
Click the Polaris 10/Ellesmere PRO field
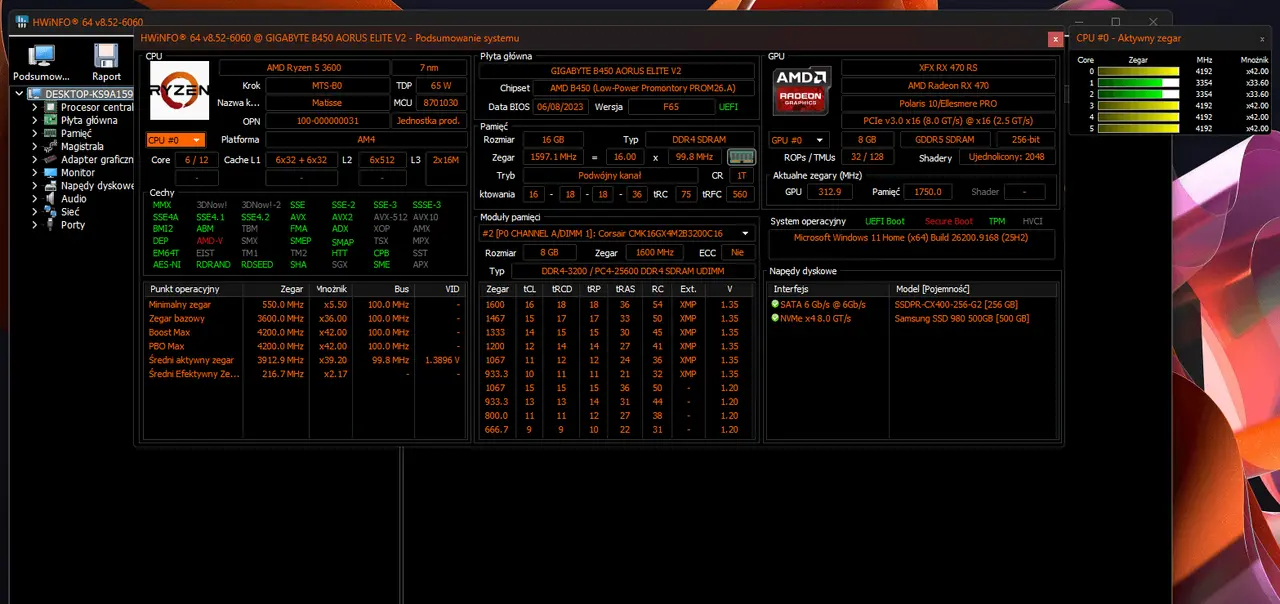tap(948, 104)
